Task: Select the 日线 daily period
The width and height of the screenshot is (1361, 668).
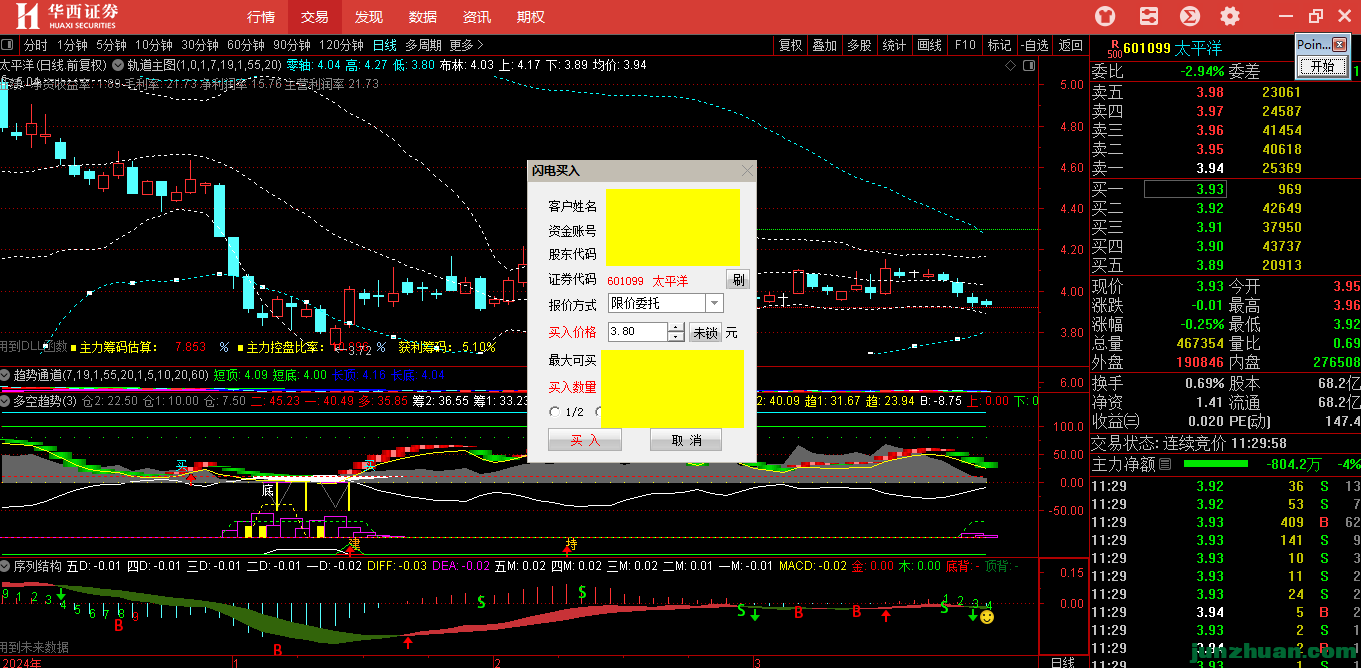Action: coord(385,45)
